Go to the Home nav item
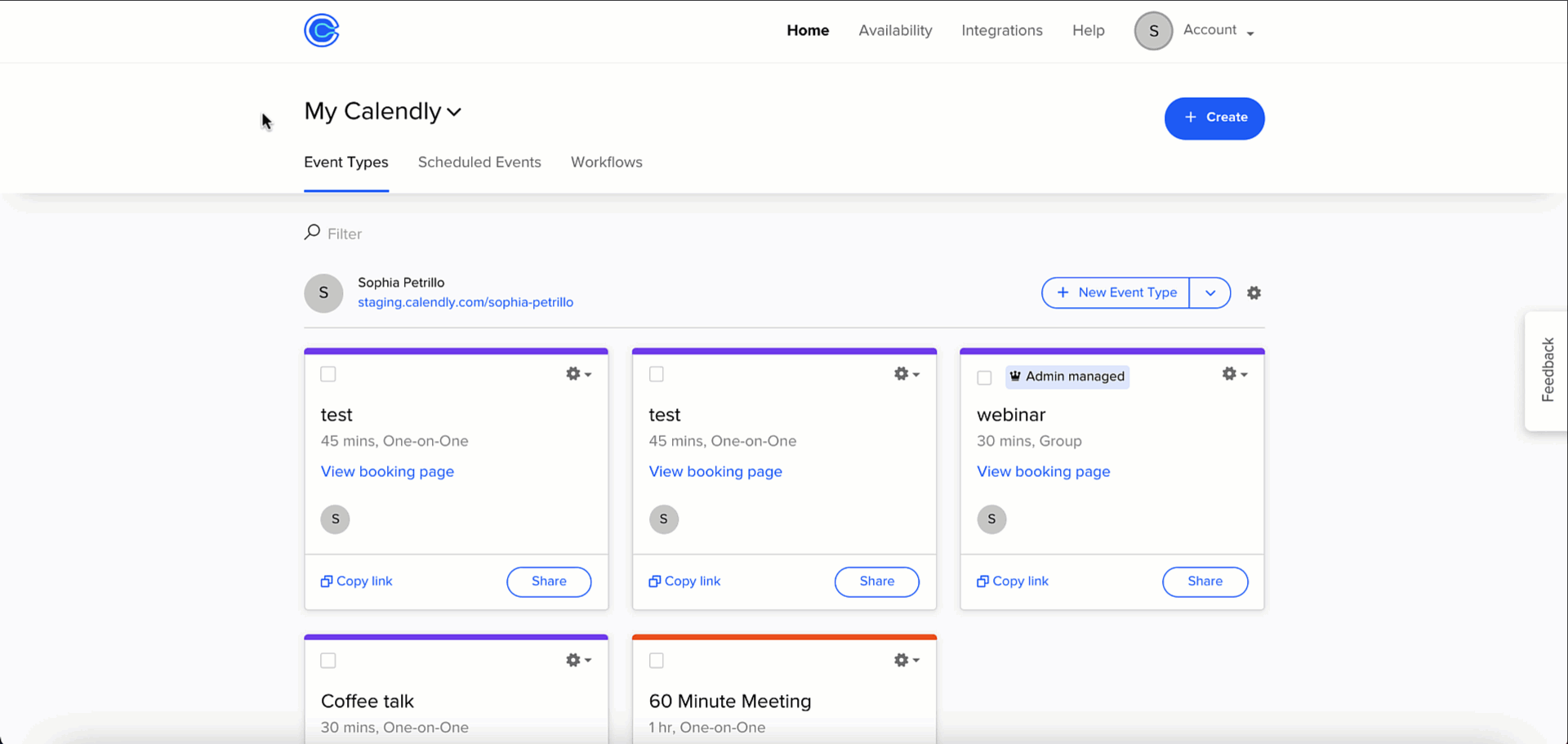The width and height of the screenshot is (1568, 744). coord(808,30)
